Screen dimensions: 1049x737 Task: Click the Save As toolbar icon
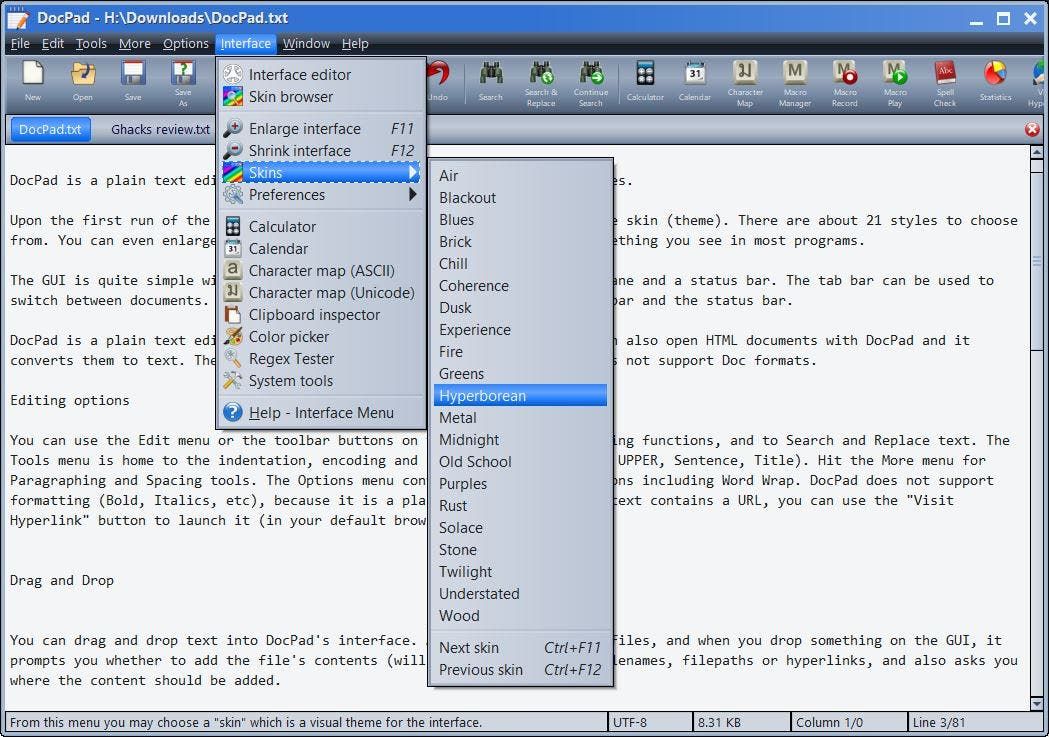[183, 83]
